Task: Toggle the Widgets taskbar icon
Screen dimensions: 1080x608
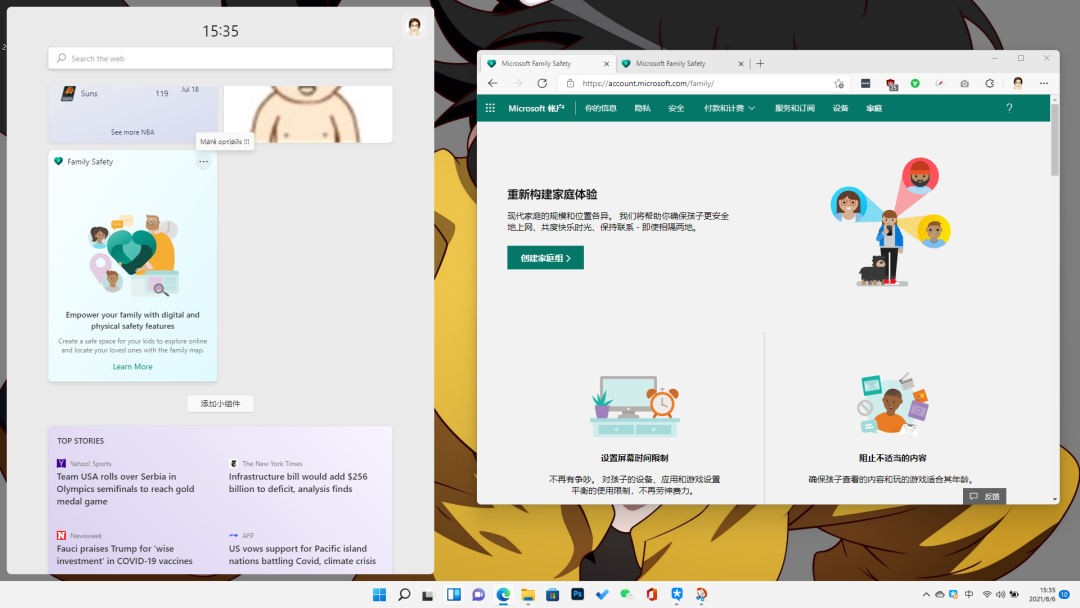Action: [x=453, y=594]
